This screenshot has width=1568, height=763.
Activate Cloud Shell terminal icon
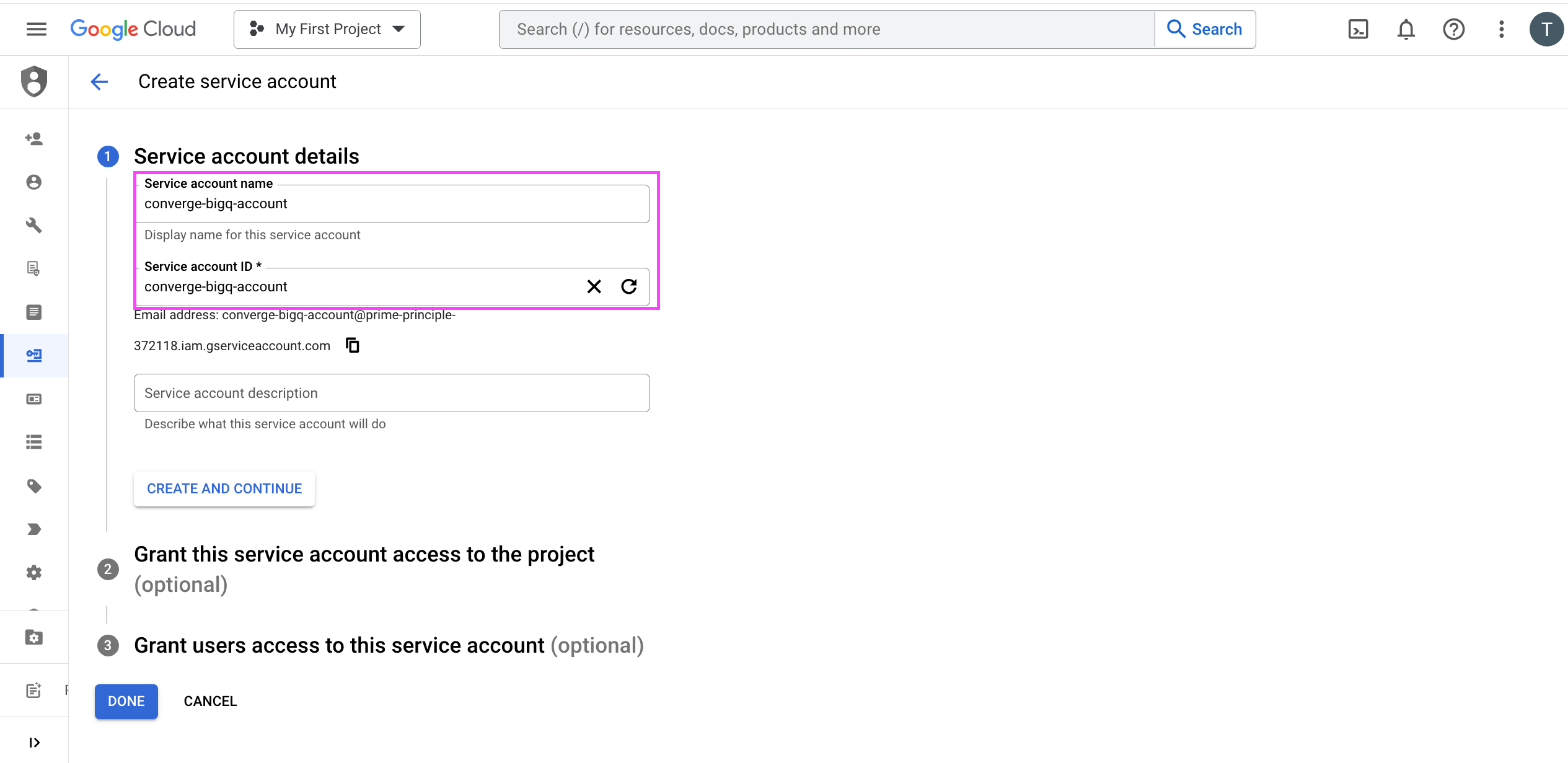click(x=1358, y=29)
